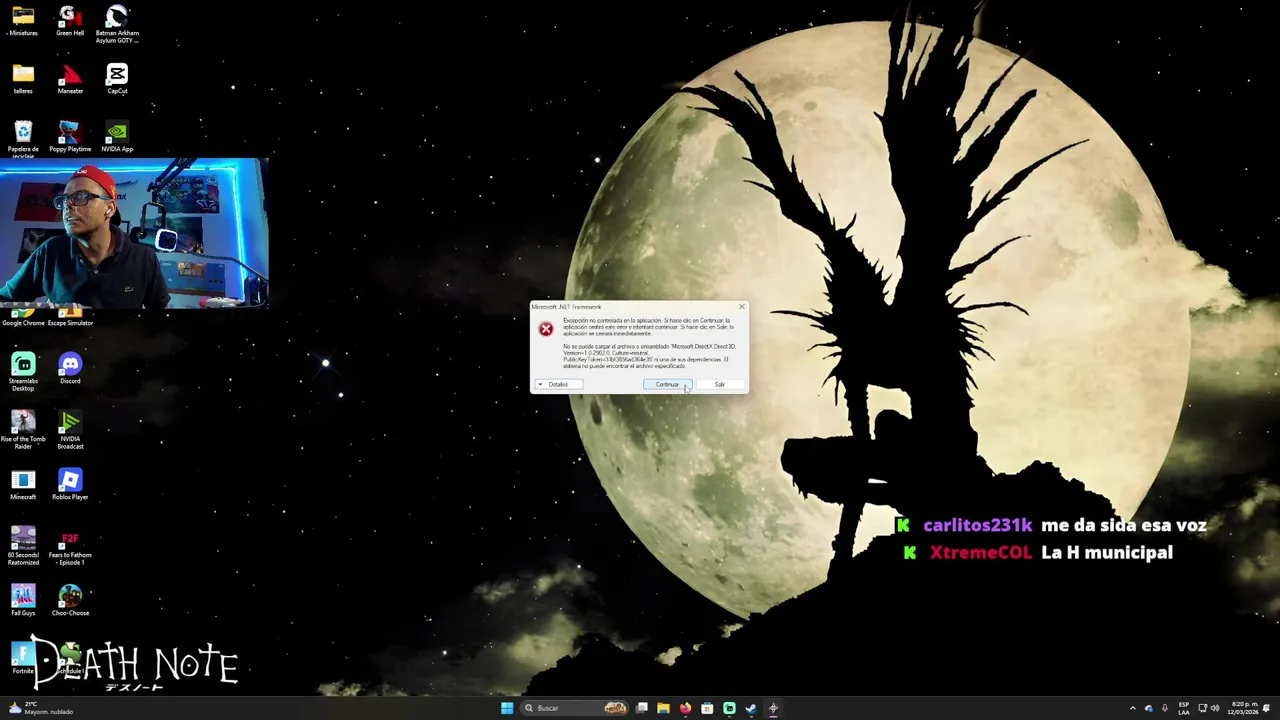Close the Microsoft .NET Framework error dialog

click(x=741, y=307)
